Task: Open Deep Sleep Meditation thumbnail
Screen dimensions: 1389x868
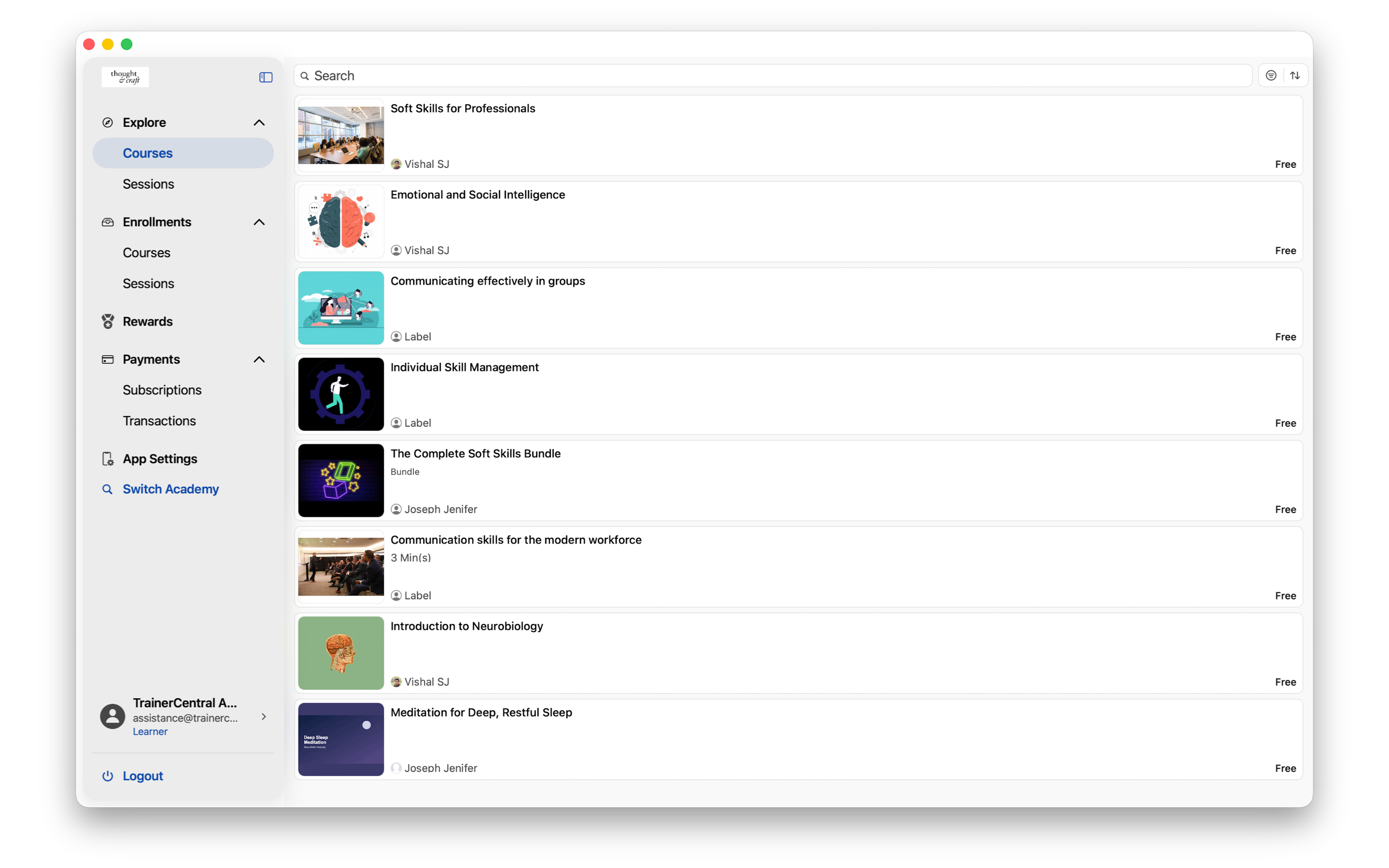Action: pos(340,739)
